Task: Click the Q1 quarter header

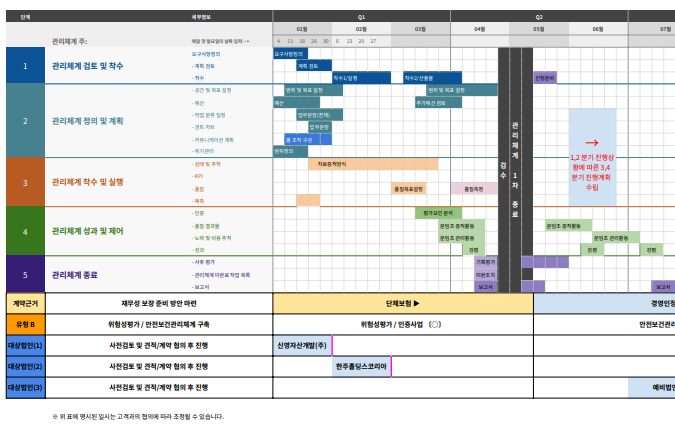Action: click(361, 17)
